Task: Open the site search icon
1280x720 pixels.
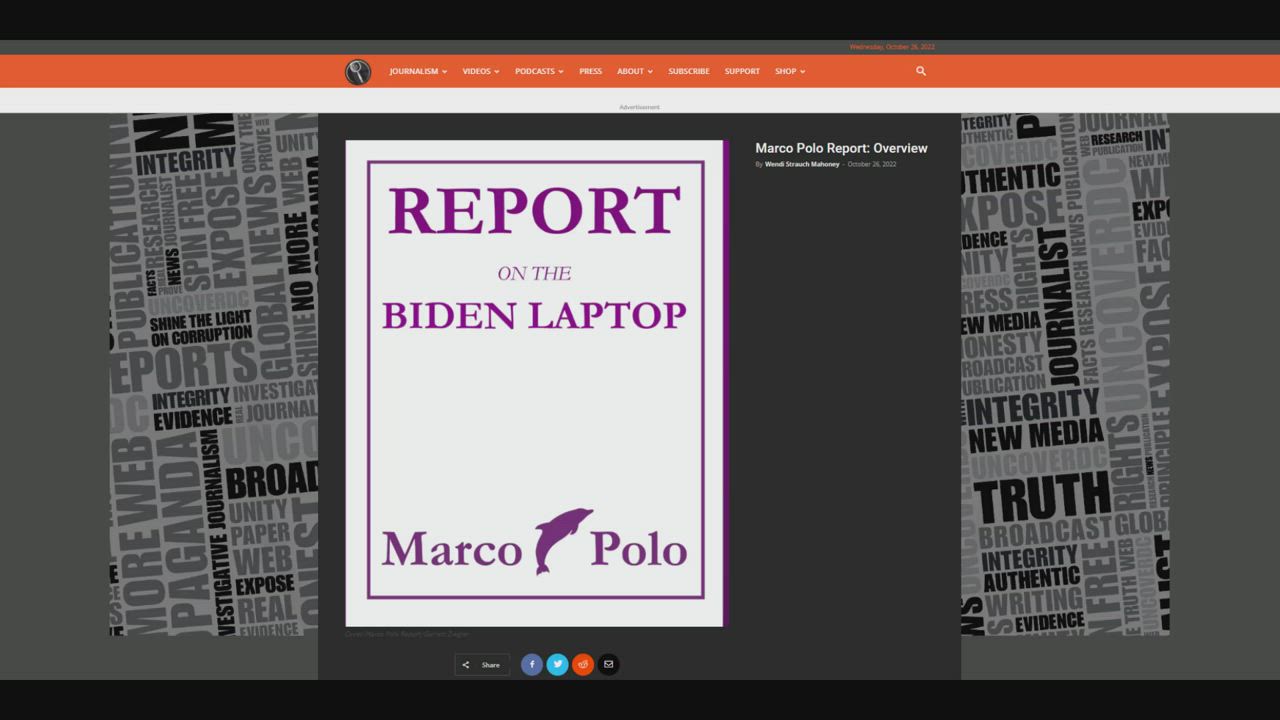Action: pos(921,71)
